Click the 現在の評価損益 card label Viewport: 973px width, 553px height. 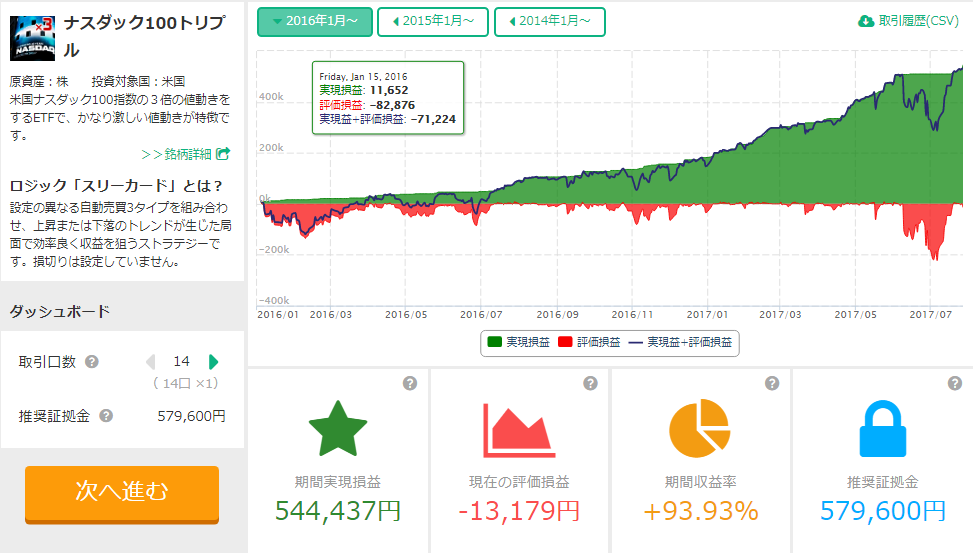click(519, 482)
